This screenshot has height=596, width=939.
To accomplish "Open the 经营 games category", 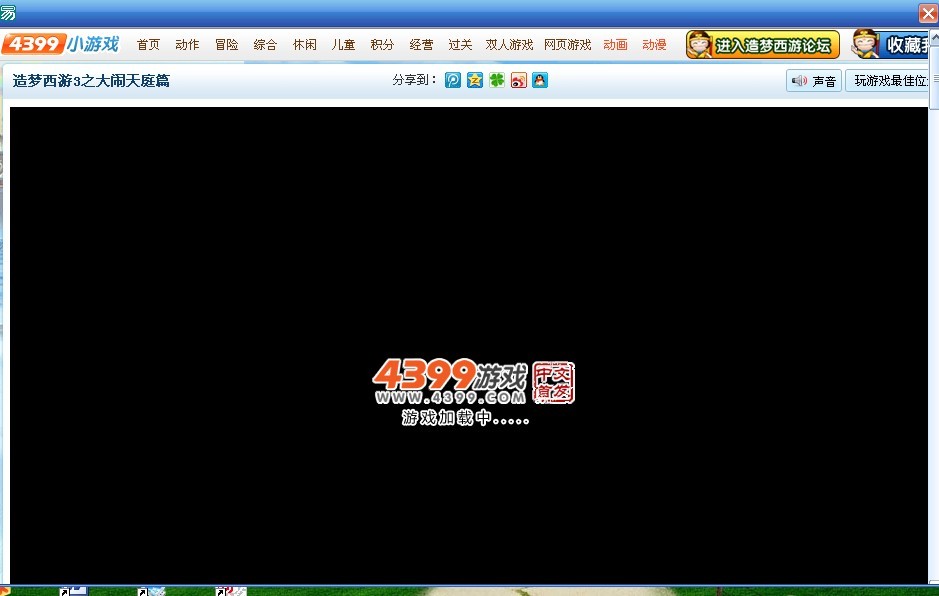I will (x=421, y=45).
